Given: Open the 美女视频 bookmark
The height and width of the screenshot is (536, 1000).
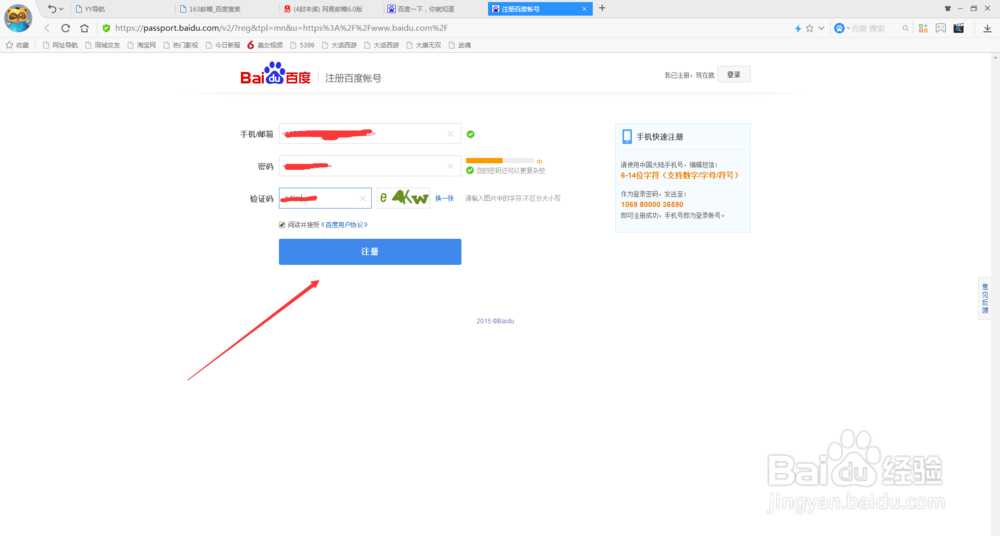Looking at the screenshot, I should 265,45.
